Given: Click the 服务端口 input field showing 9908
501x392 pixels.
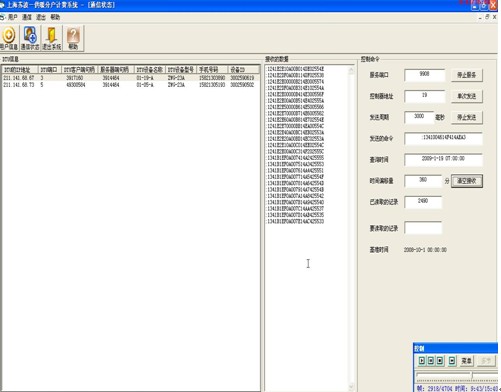Looking at the screenshot, I should 424,75.
